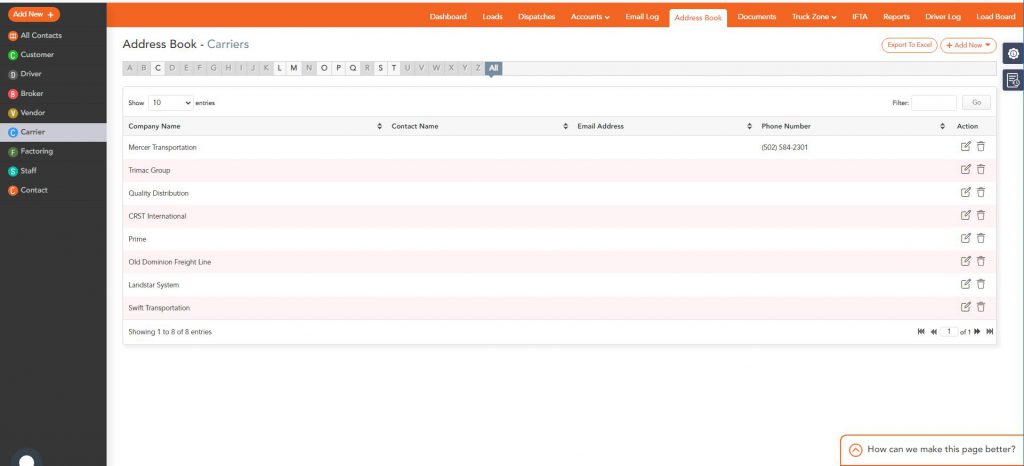Edit the Mercer Transportation carrier entry
The width and height of the screenshot is (1024, 466).
click(x=965, y=146)
